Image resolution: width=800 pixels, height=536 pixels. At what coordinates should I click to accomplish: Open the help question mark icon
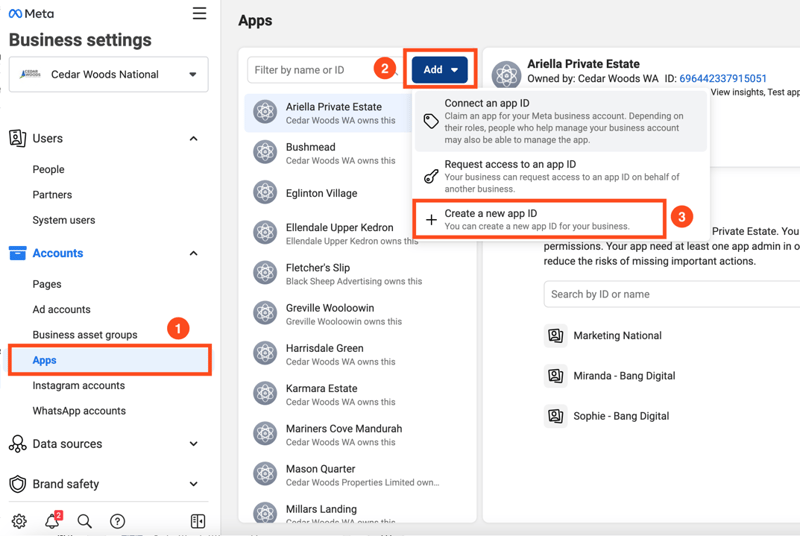[x=117, y=521]
